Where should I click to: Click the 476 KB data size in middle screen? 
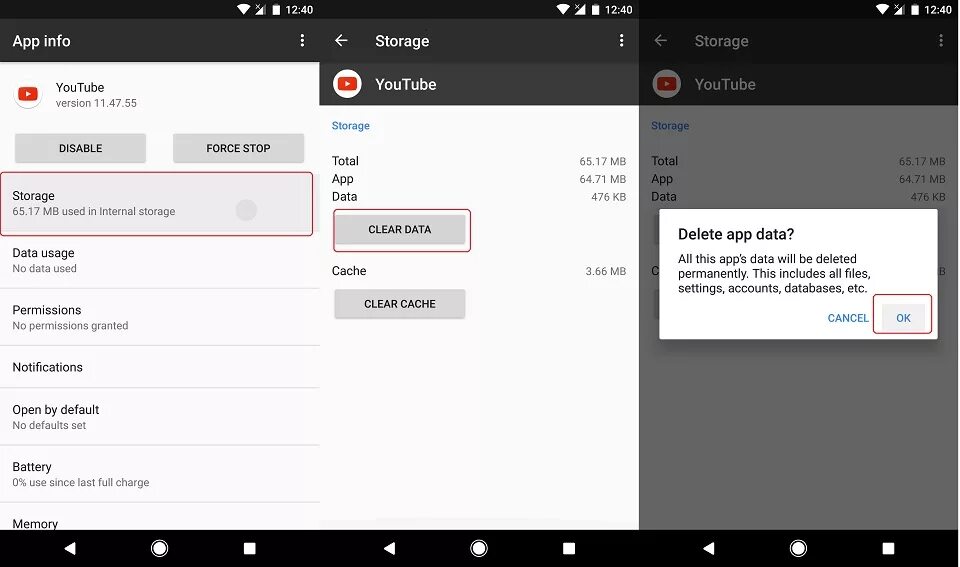608,197
